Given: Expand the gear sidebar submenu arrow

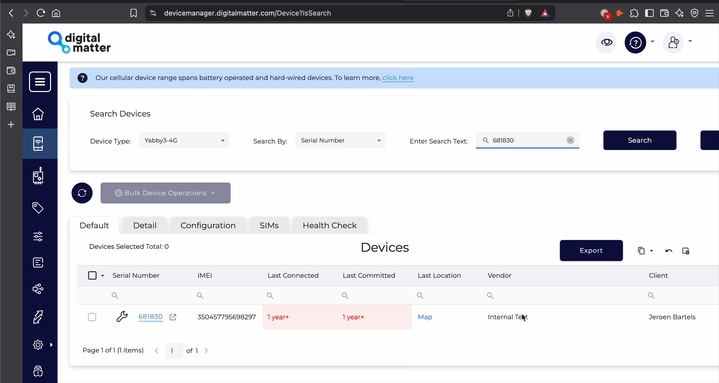Looking at the screenshot, I should click(x=51, y=344).
